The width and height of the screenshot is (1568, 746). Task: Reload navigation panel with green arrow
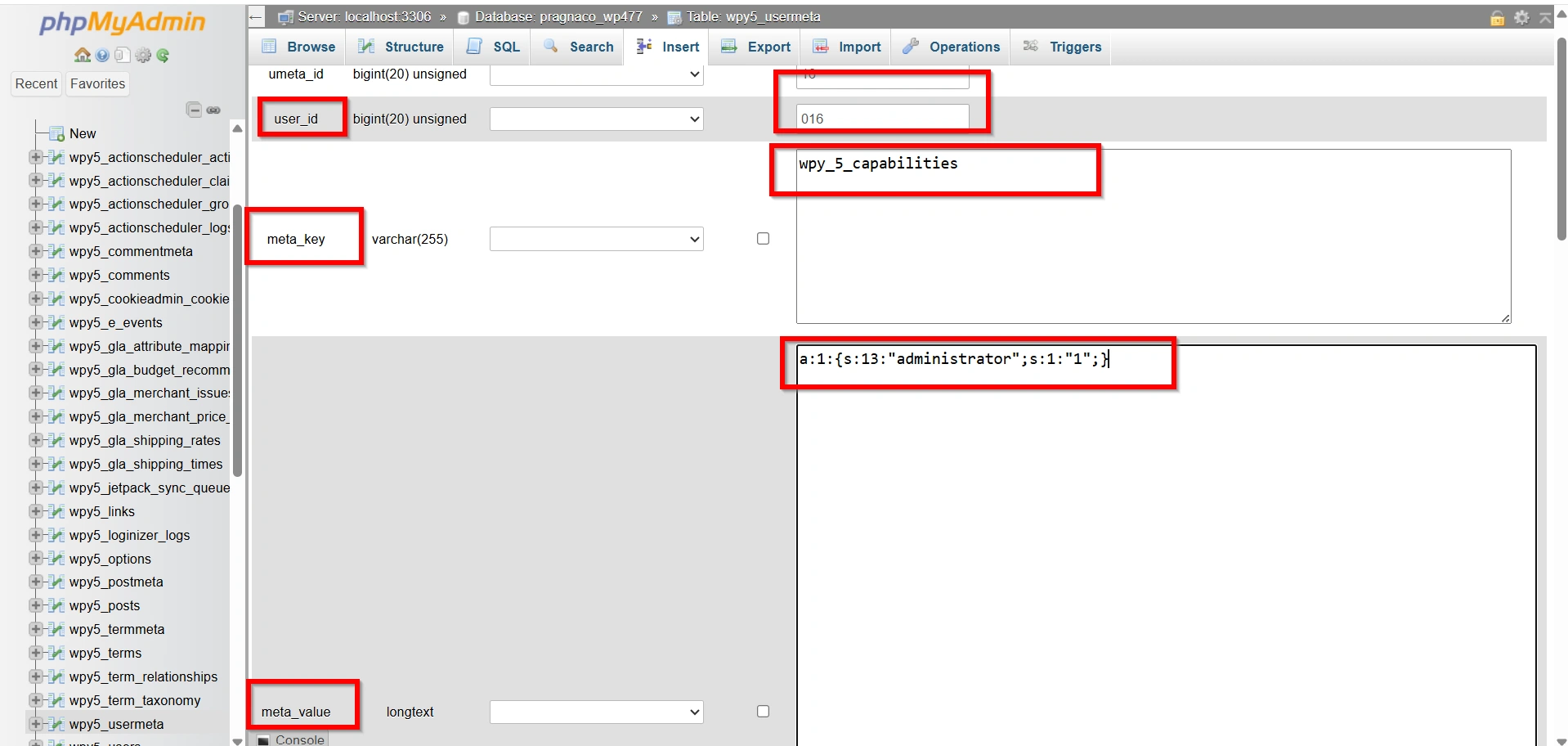[x=163, y=55]
